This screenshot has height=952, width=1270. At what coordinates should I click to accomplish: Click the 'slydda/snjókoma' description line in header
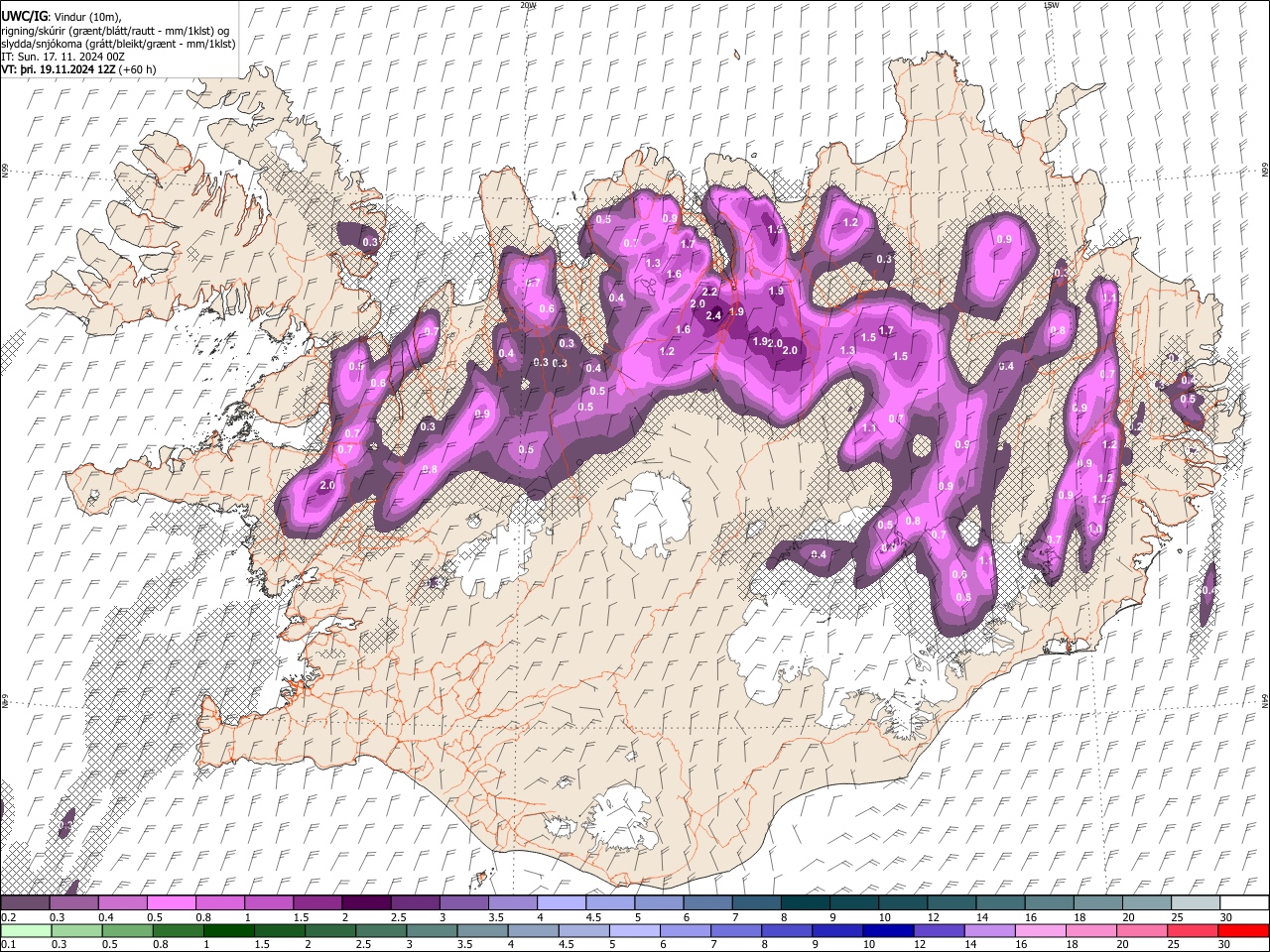[118, 44]
